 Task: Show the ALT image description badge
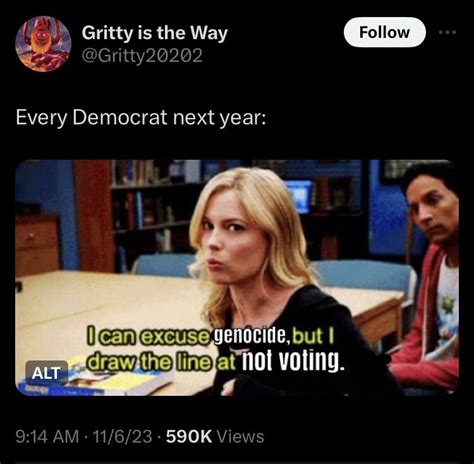46,373
